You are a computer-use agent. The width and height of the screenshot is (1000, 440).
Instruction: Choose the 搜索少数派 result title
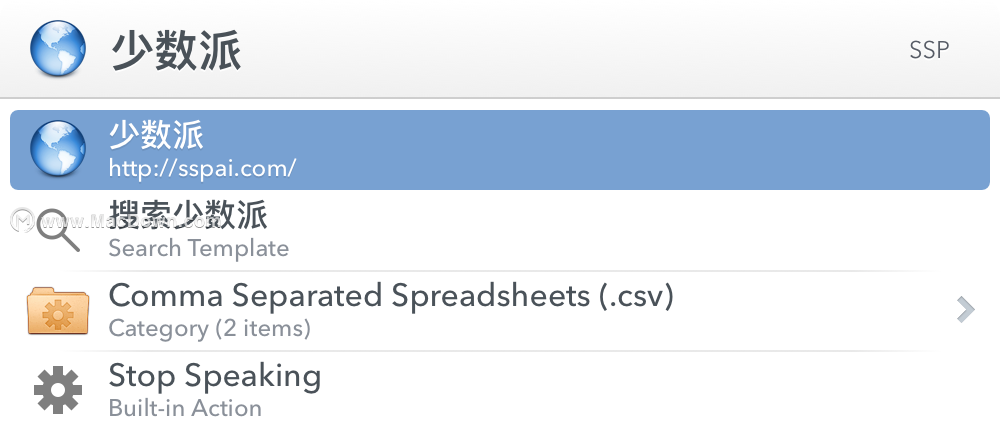tap(188, 215)
